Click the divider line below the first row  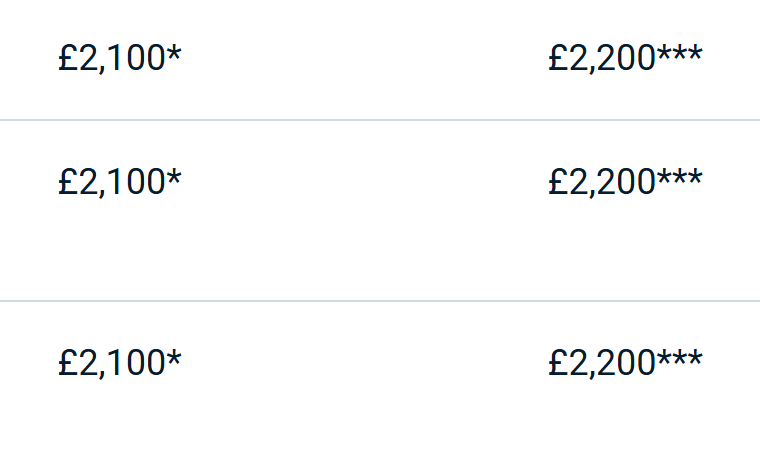pos(380,120)
